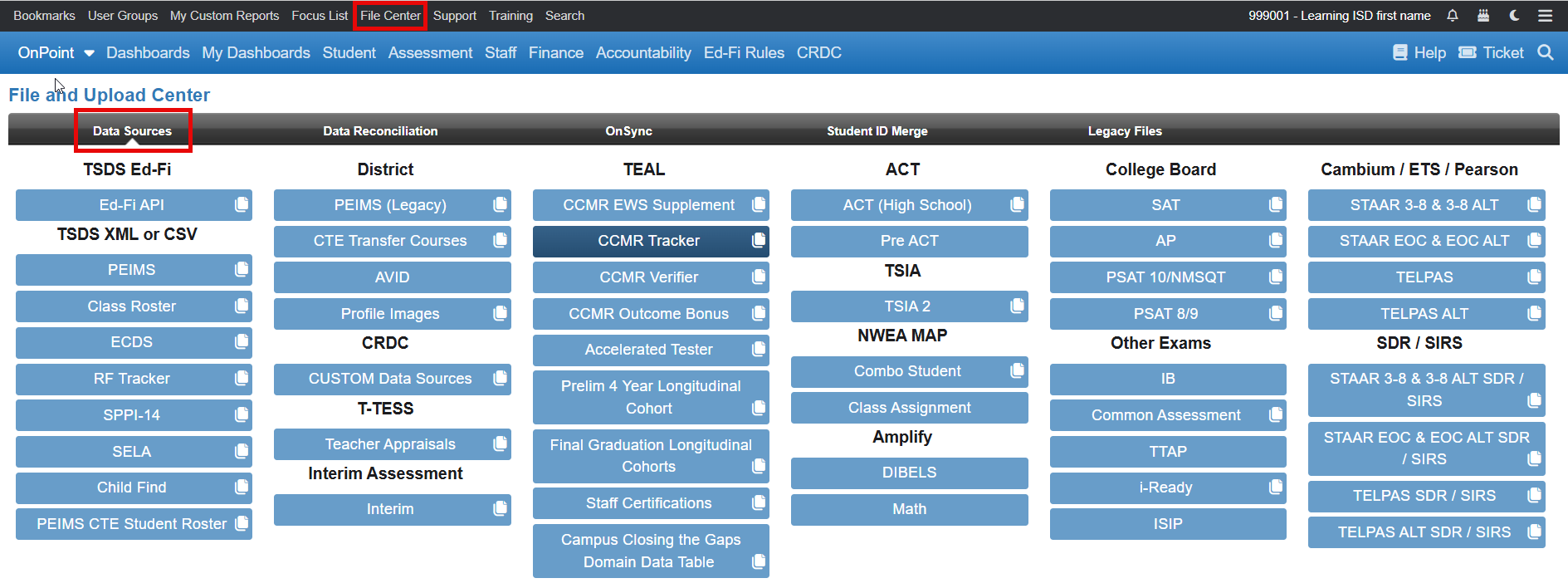Open Campus Closing the Gaps Domain Data Table
This screenshot has height=588, width=1568.
tap(651, 551)
